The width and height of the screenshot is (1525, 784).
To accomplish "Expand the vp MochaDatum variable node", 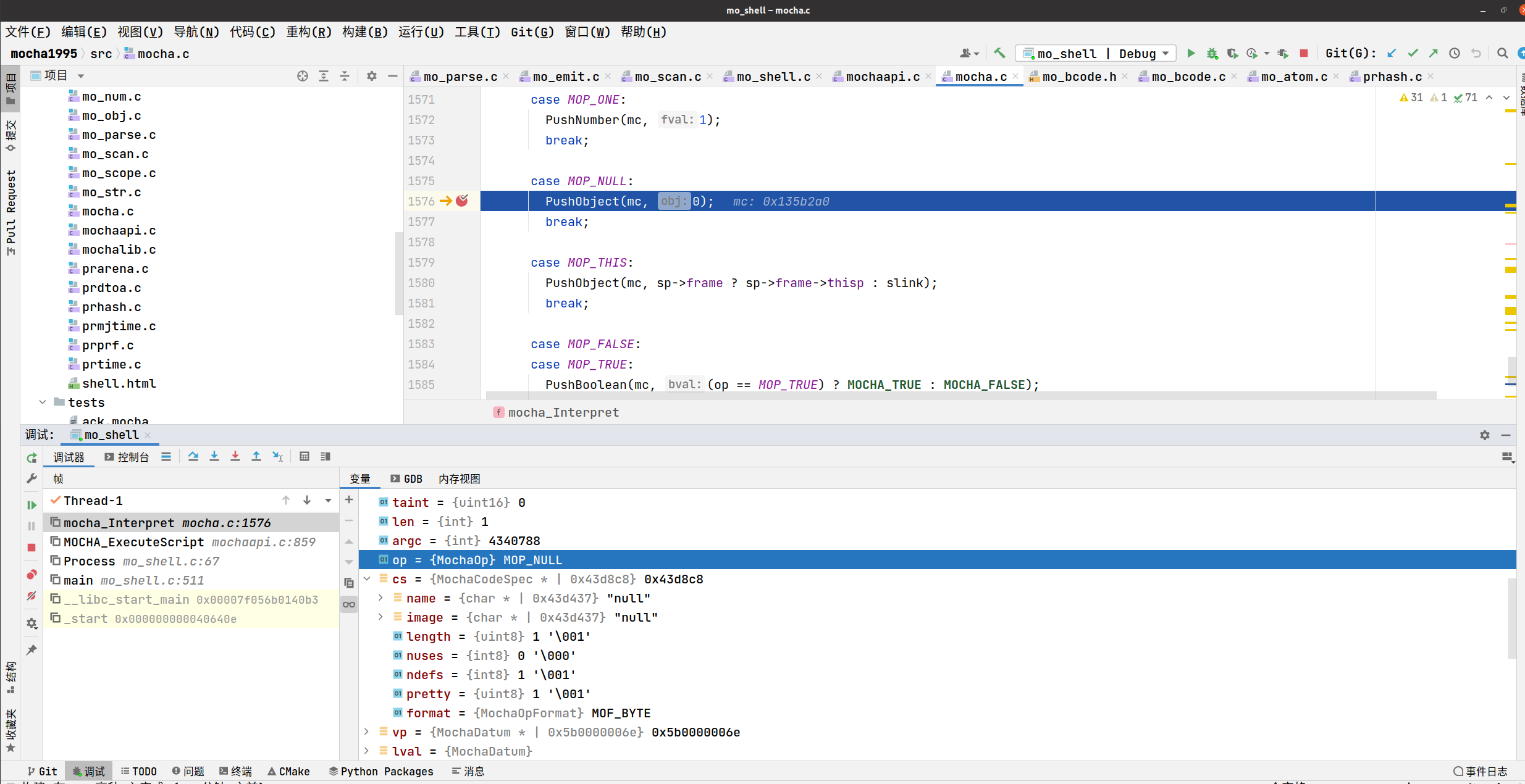I will (367, 732).
